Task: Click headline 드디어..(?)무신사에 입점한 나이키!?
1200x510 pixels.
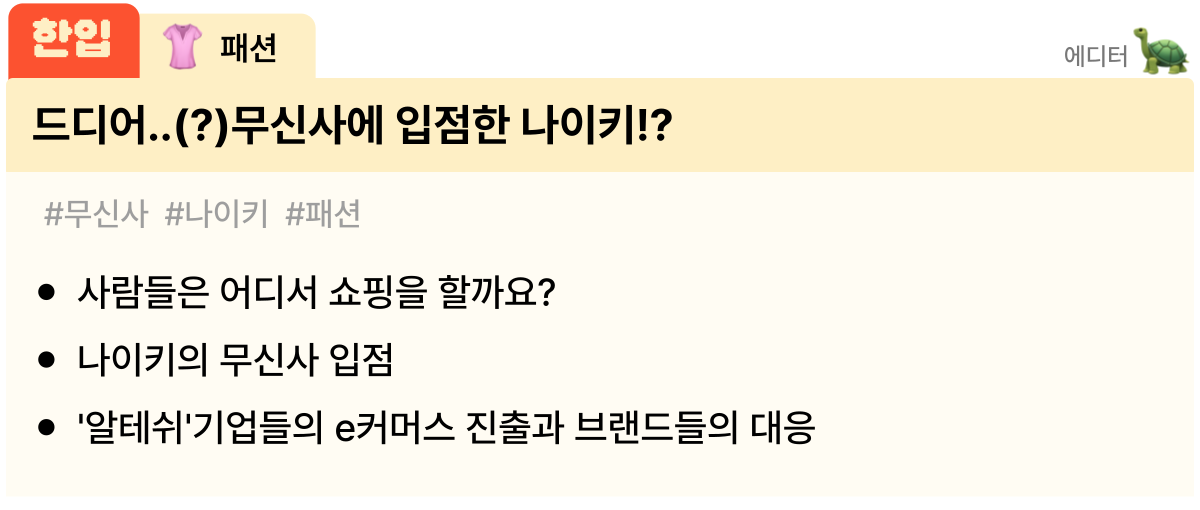Action: [x=352, y=125]
